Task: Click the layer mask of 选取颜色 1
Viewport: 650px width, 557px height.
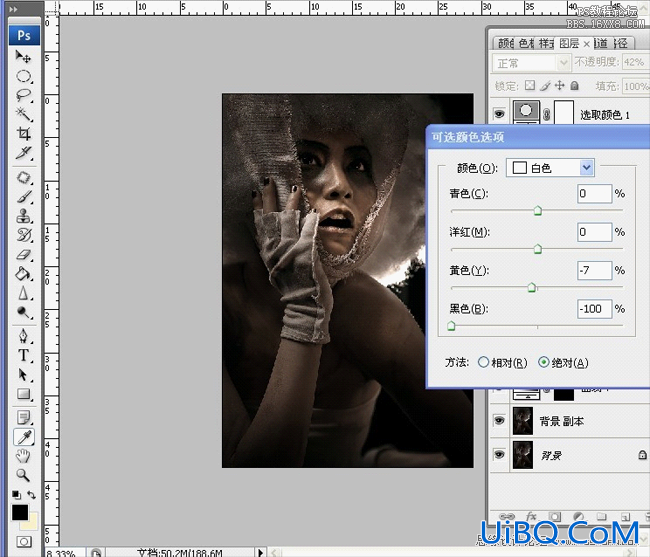Action: [564, 112]
